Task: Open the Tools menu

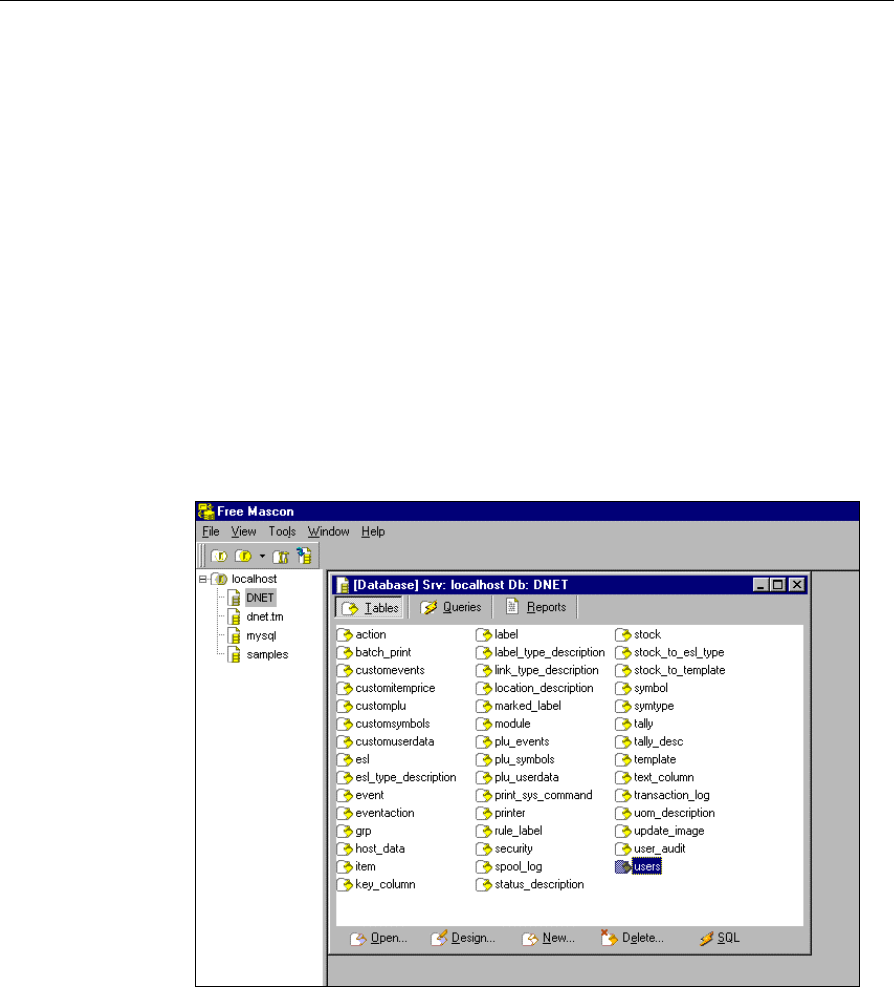Action: tap(282, 532)
